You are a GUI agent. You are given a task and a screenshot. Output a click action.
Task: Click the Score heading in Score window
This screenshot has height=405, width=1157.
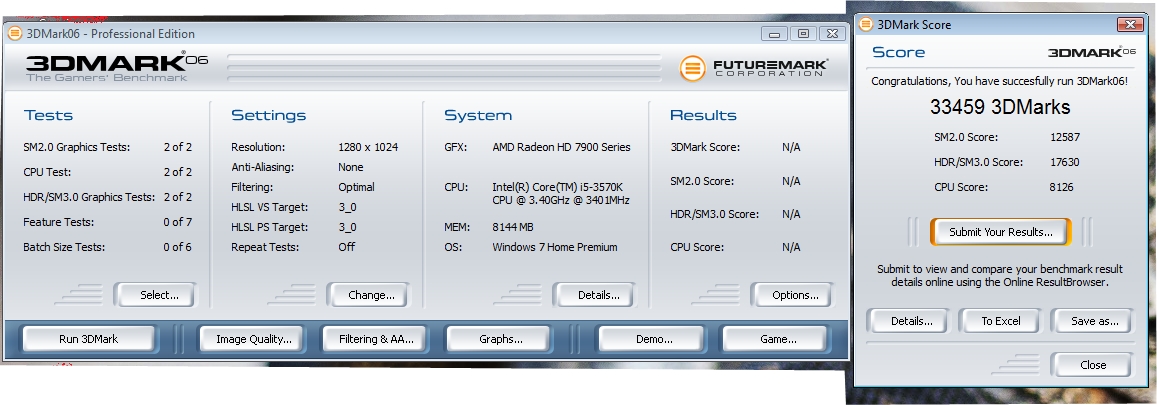pyautogui.click(x=898, y=52)
